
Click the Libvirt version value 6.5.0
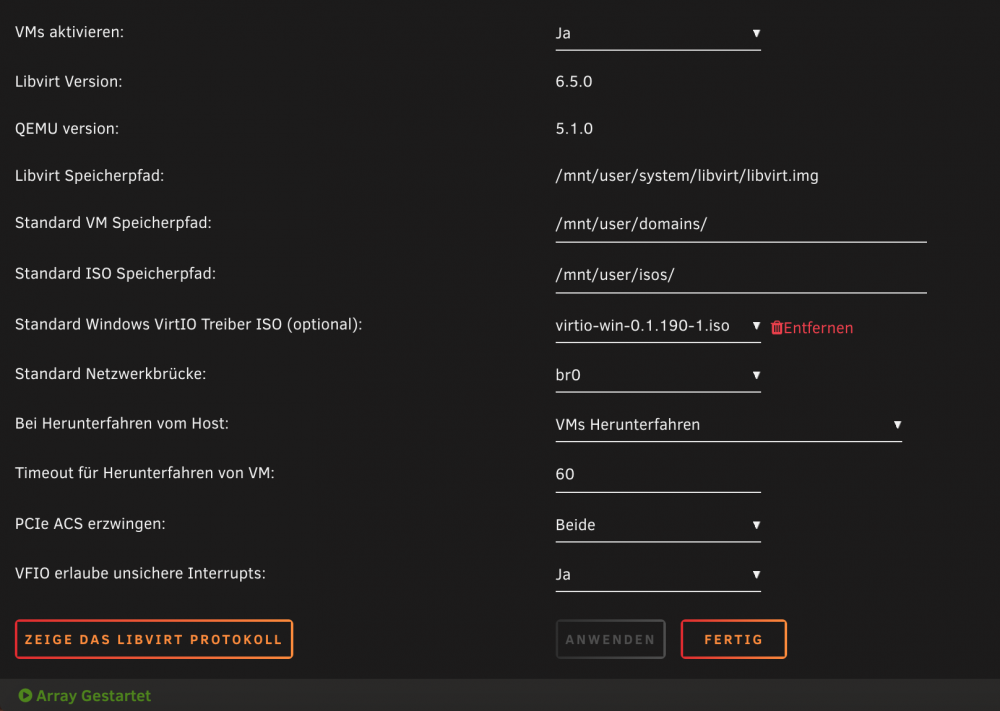(574, 82)
